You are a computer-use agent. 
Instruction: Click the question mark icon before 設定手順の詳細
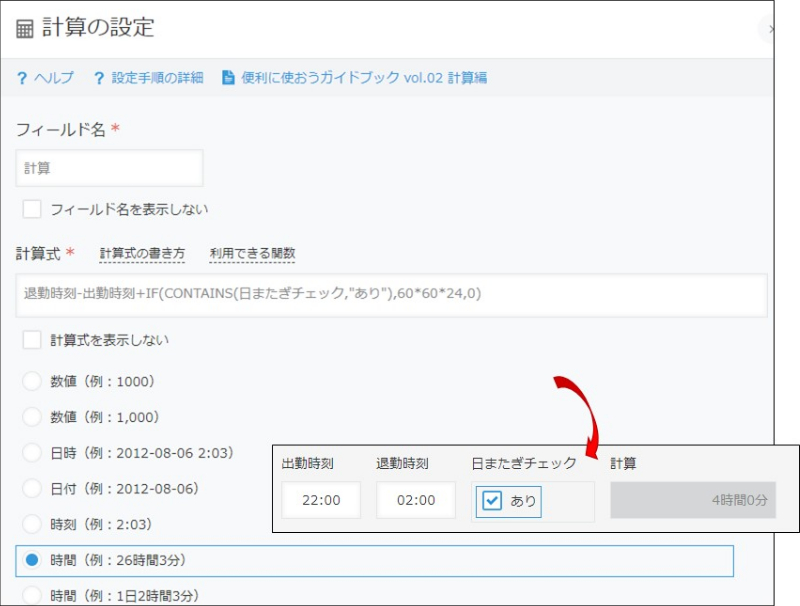(x=99, y=78)
